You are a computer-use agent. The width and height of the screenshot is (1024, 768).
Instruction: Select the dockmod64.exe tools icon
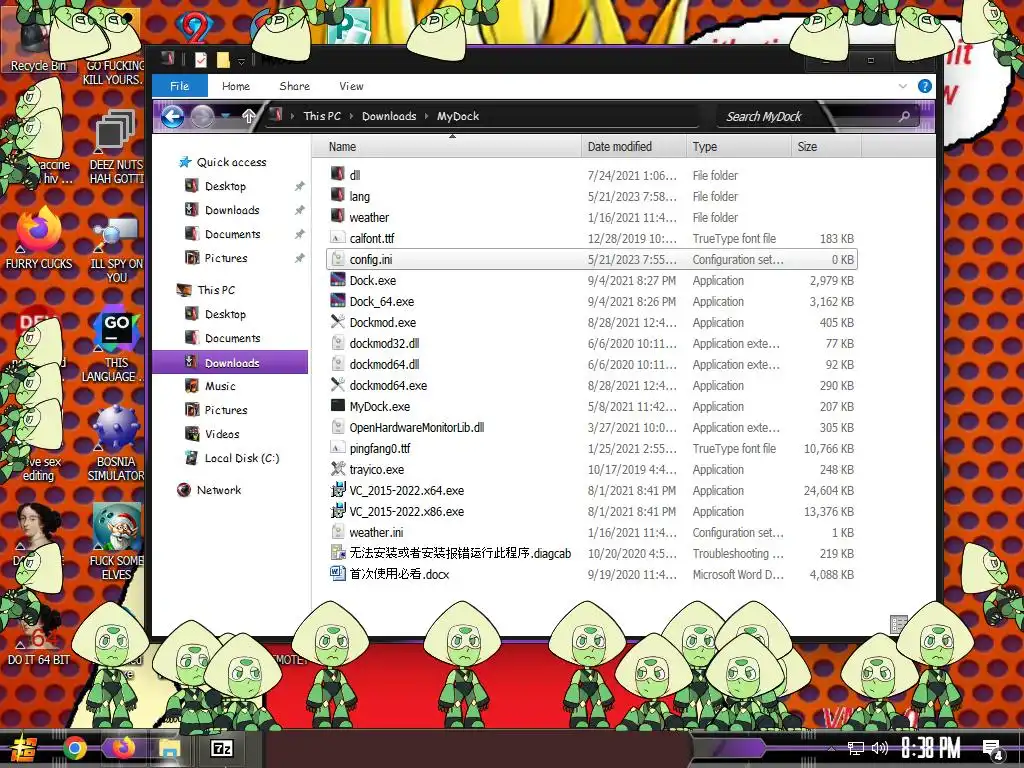pyautogui.click(x=338, y=385)
